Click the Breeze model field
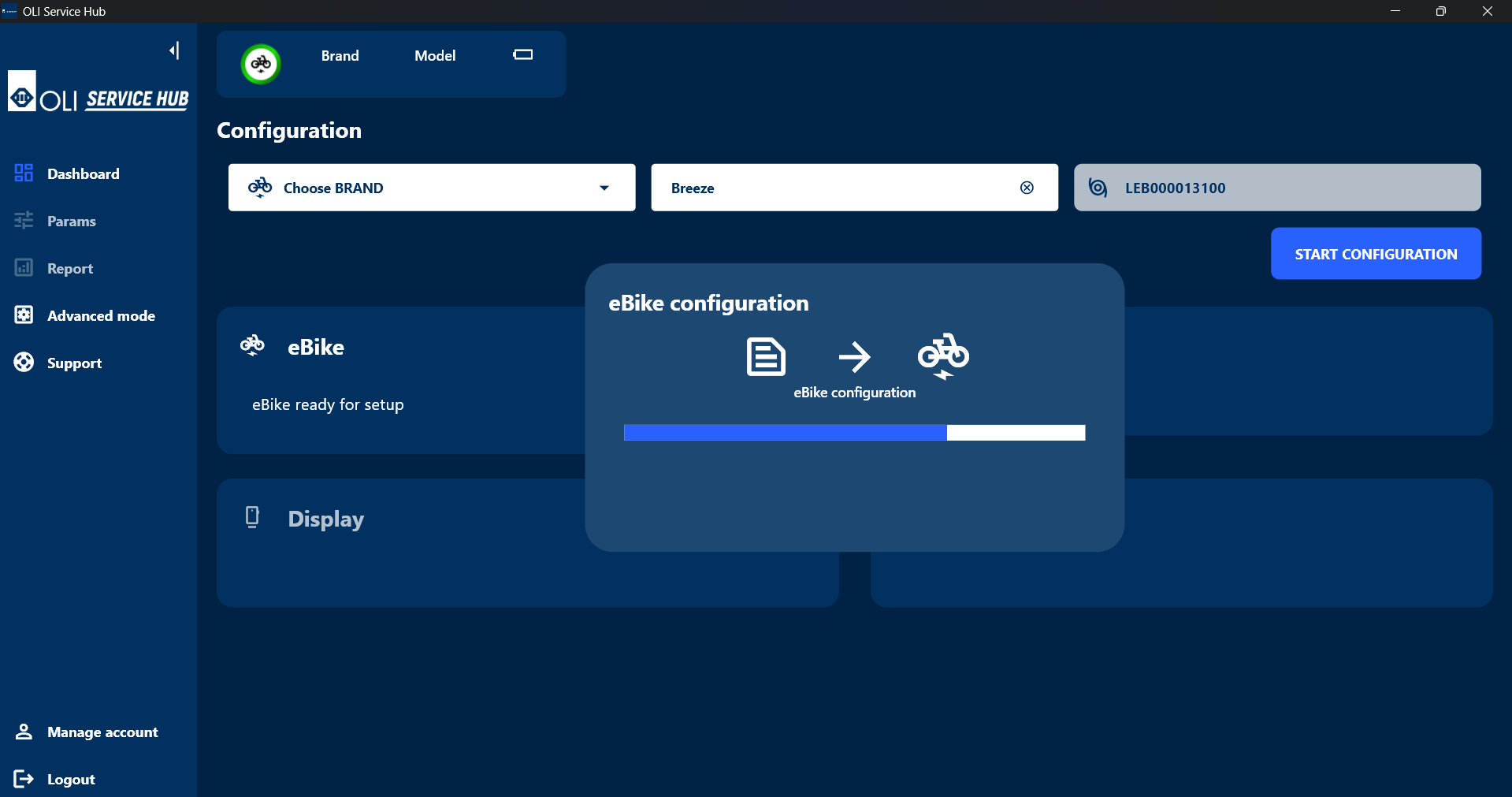Image resolution: width=1512 pixels, height=797 pixels. click(854, 188)
